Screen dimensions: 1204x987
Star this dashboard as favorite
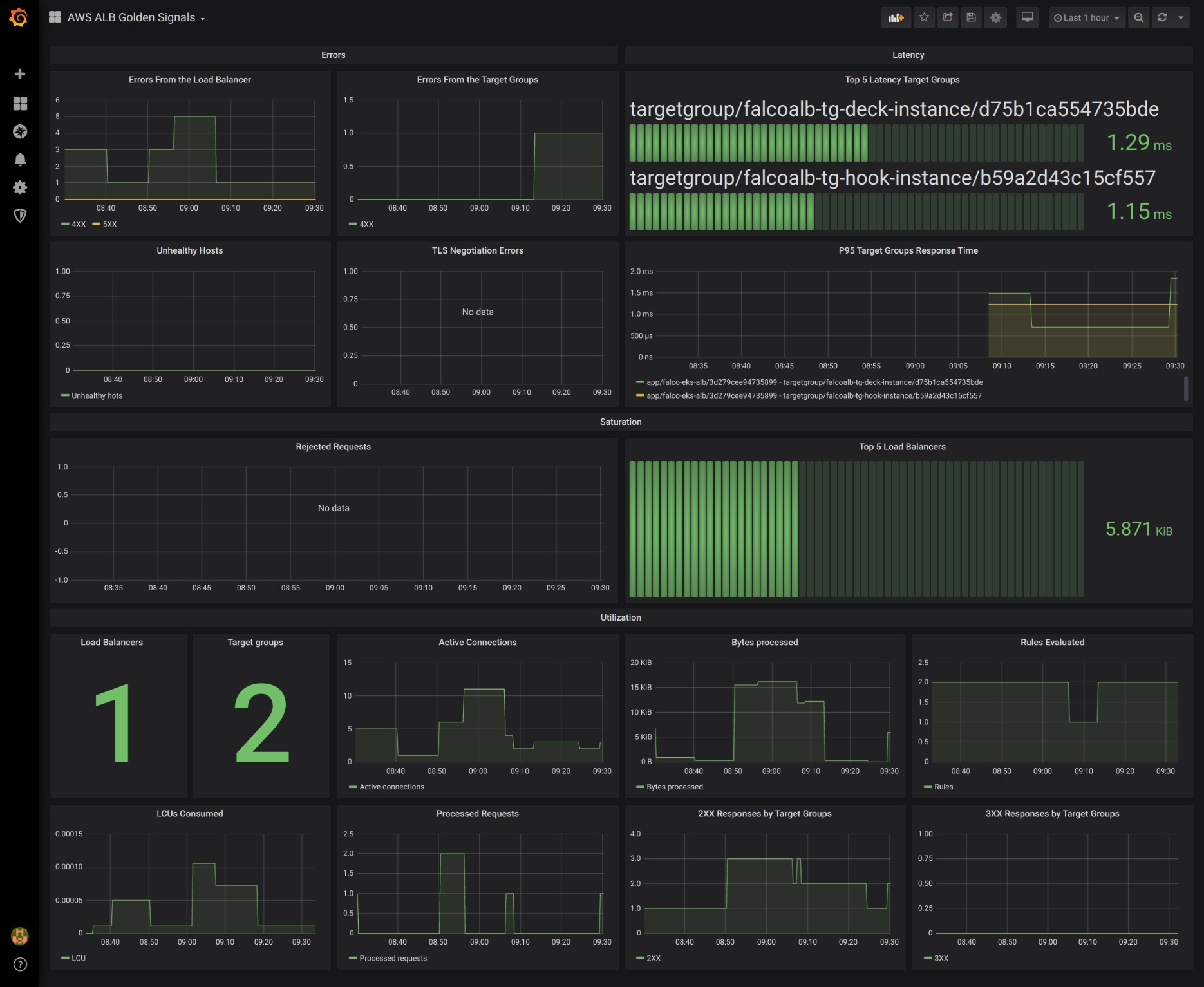[924, 18]
